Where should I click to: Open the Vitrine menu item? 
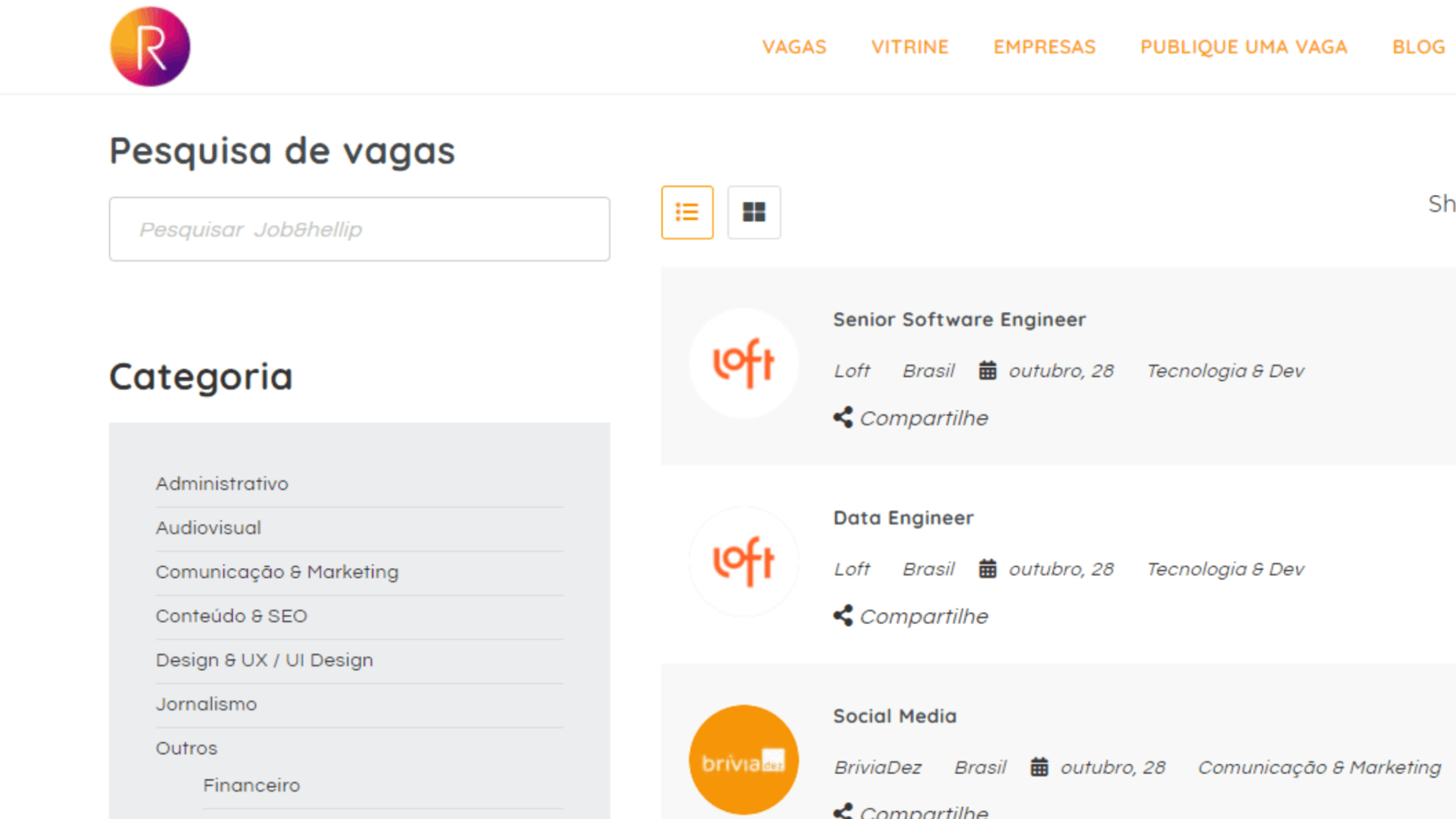click(x=909, y=47)
